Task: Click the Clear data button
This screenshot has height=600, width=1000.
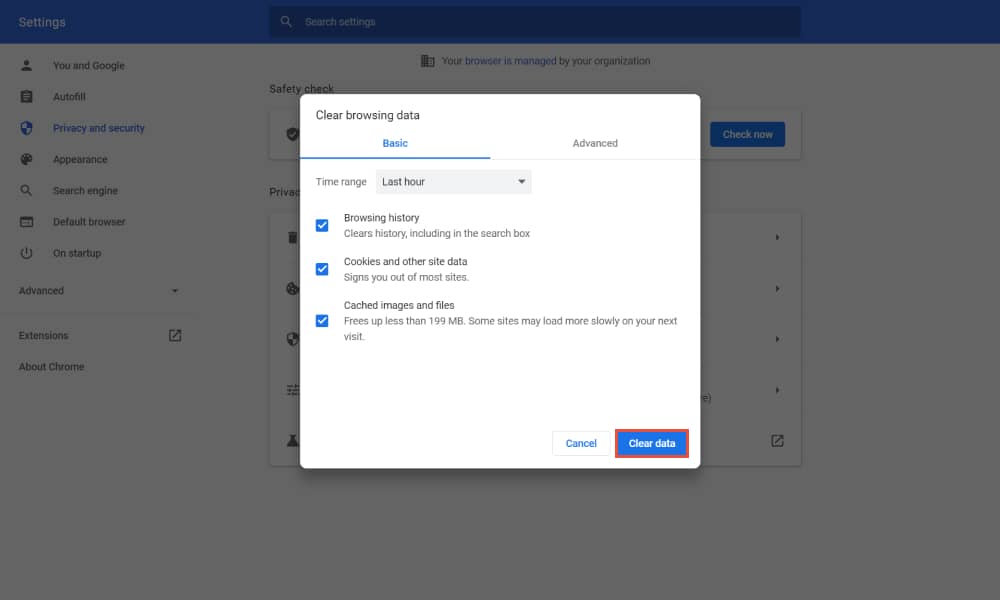Action: pos(652,443)
